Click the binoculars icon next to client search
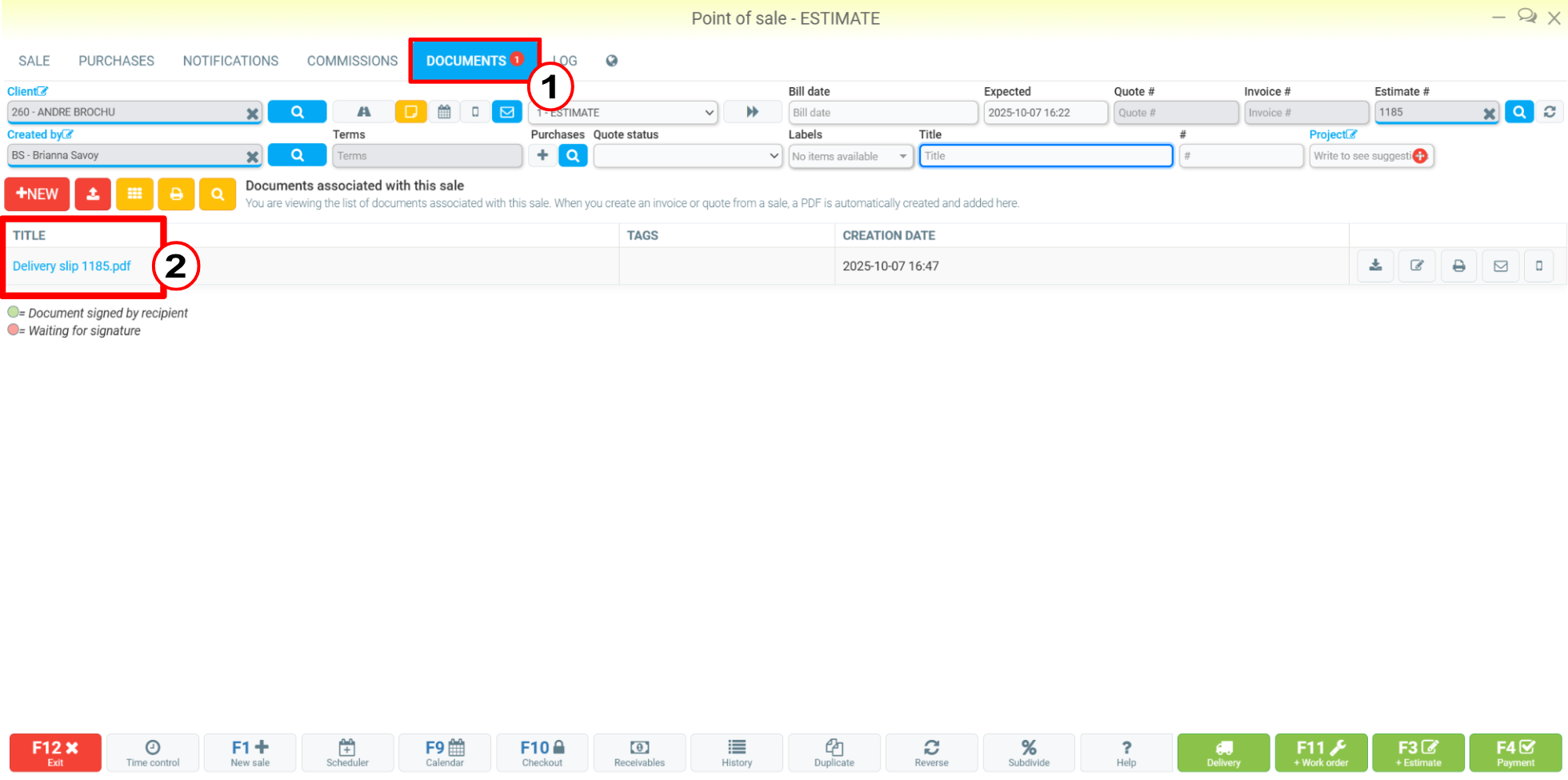The width and height of the screenshot is (1568, 780). 363,112
